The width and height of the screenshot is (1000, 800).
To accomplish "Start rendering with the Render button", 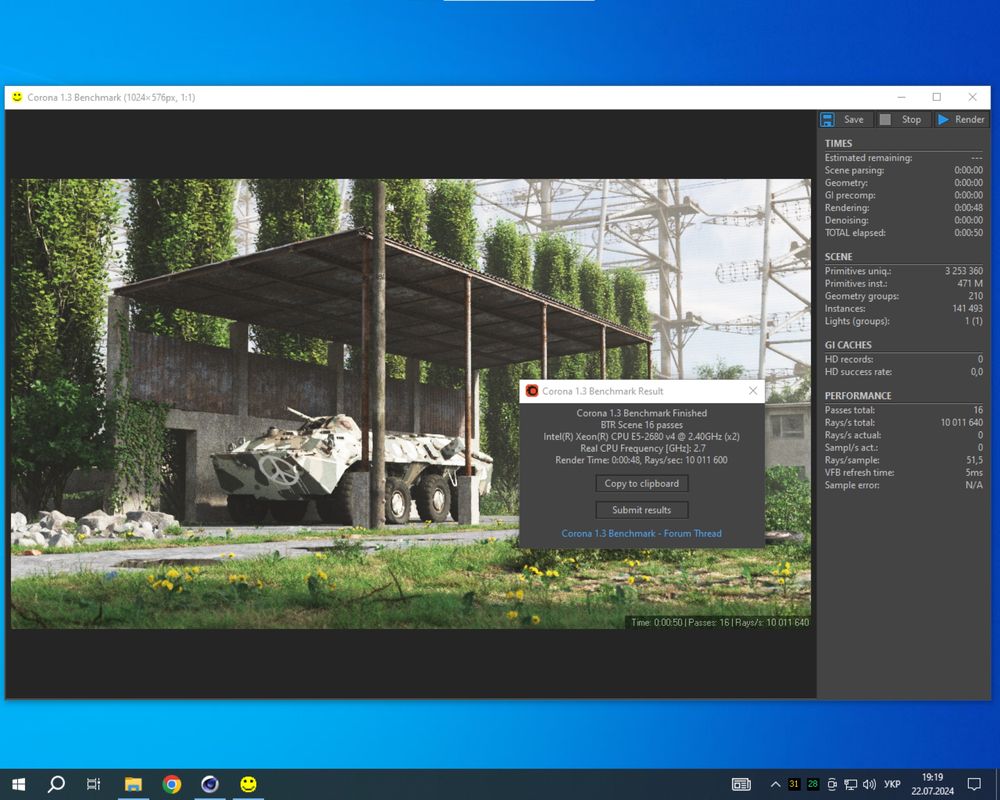I will [x=961, y=119].
